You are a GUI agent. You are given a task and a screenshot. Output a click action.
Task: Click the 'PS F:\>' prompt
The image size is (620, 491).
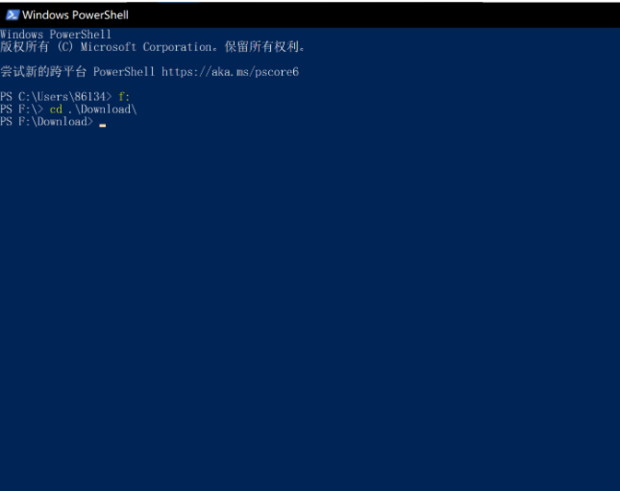(21, 109)
